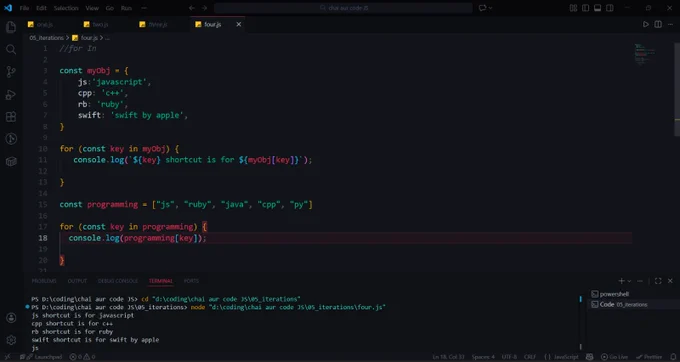The height and width of the screenshot is (362, 680).
Task: Split the editor to the right
Action: pos(658,24)
